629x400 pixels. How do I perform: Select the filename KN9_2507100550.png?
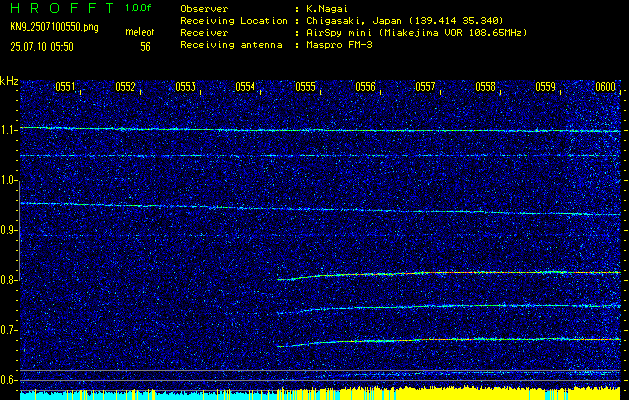point(54,27)
